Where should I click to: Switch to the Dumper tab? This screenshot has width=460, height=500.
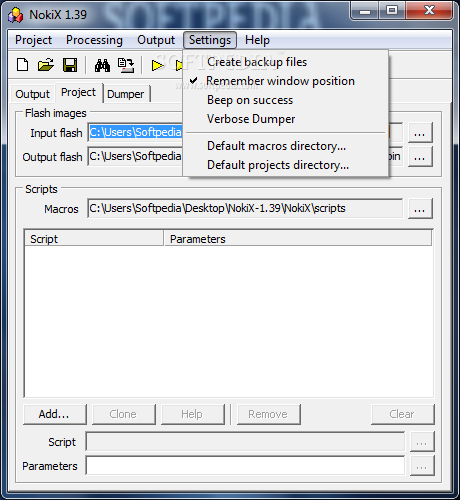126,94
